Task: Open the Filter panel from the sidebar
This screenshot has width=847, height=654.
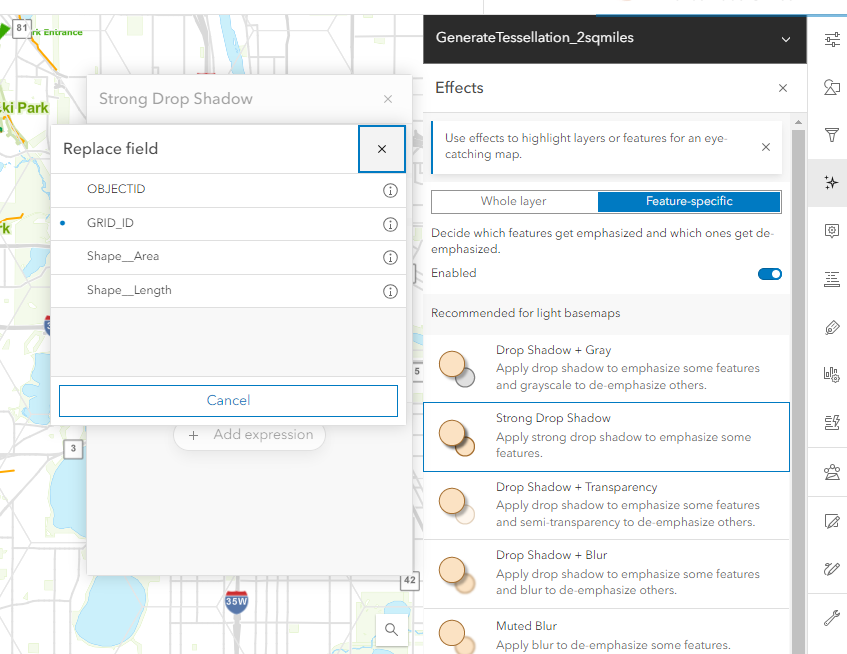Action: coord(831,134)
